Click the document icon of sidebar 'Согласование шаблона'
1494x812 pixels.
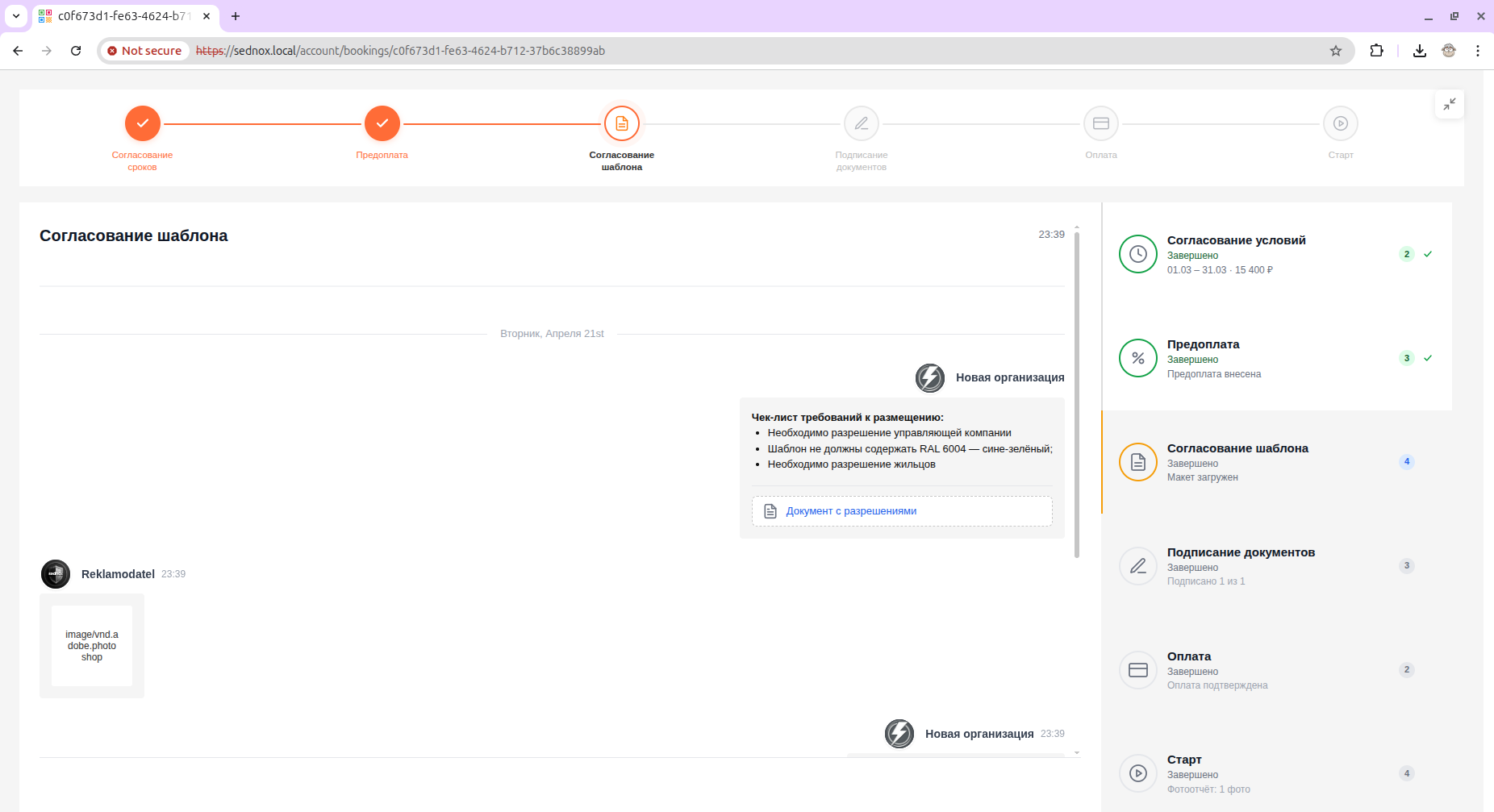click(x=1138, y=462)
